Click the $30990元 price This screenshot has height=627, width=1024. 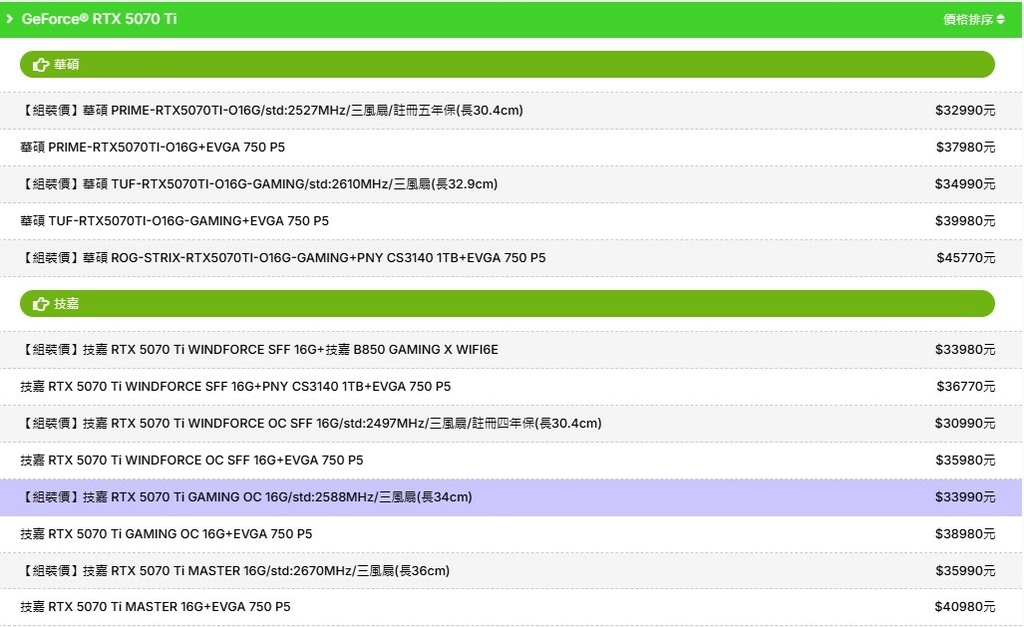(x=965, y=423)
